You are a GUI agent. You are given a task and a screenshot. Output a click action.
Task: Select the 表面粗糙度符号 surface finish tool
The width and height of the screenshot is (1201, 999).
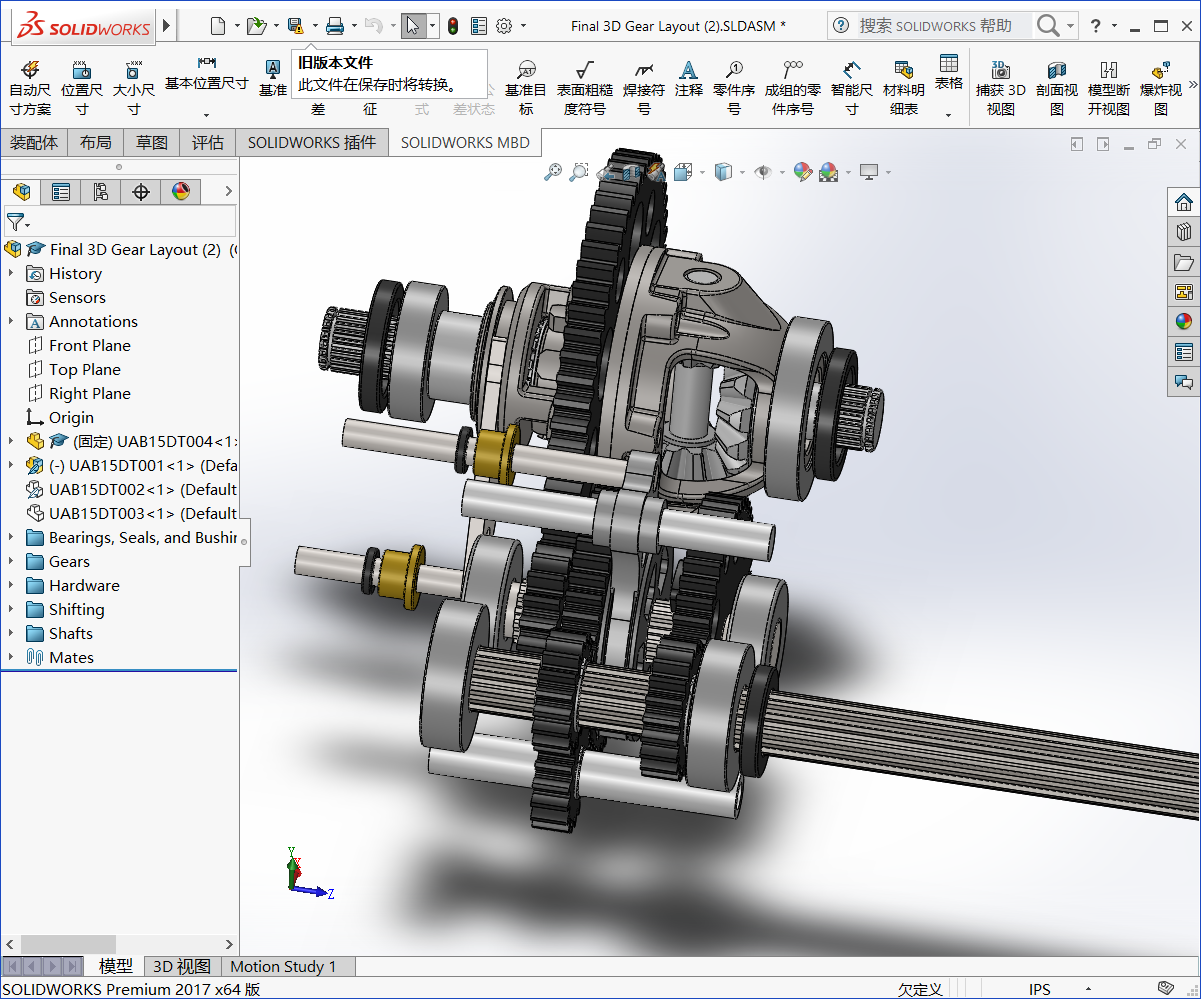585,88
